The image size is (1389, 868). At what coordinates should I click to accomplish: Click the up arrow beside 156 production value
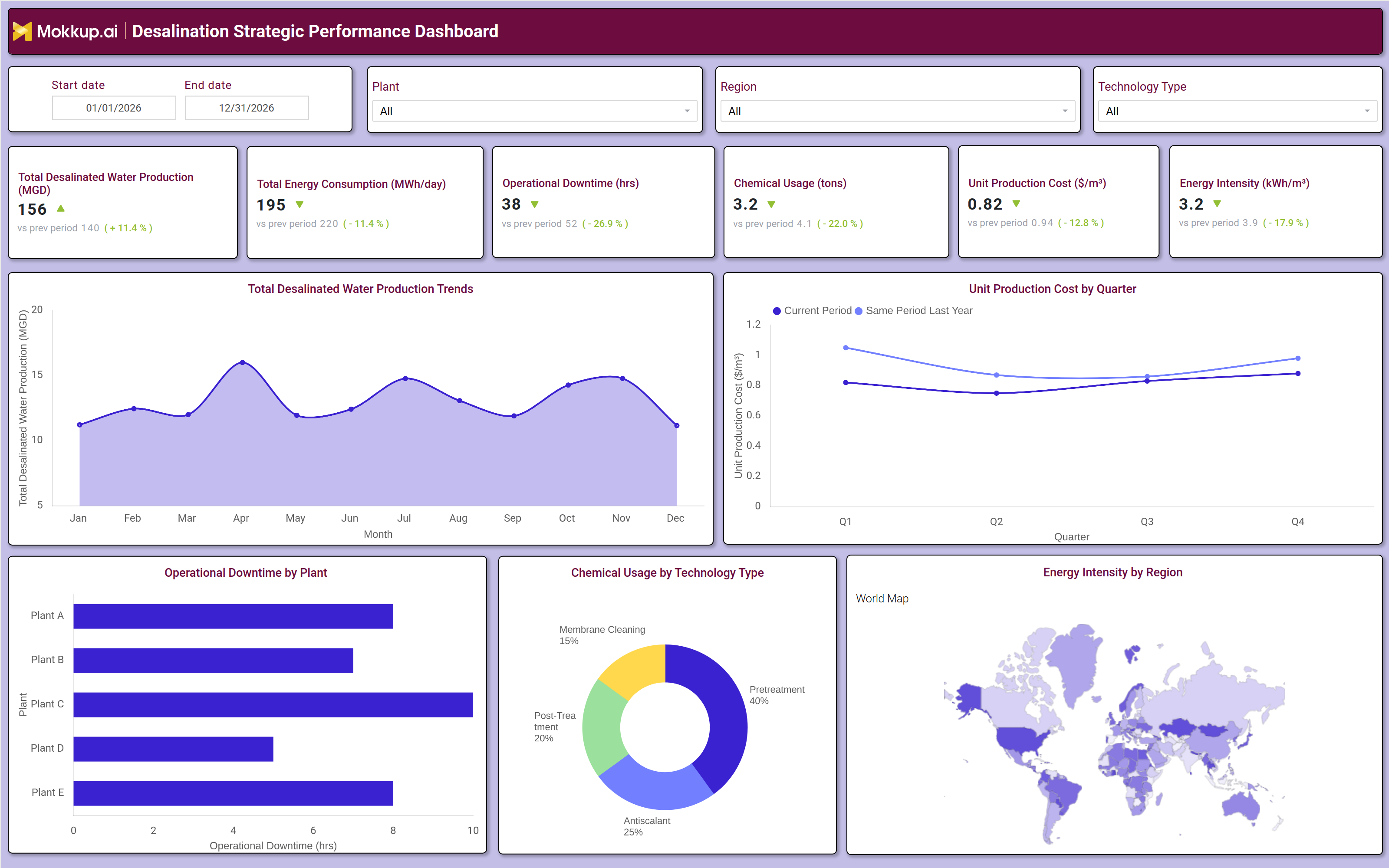[61, 208]
